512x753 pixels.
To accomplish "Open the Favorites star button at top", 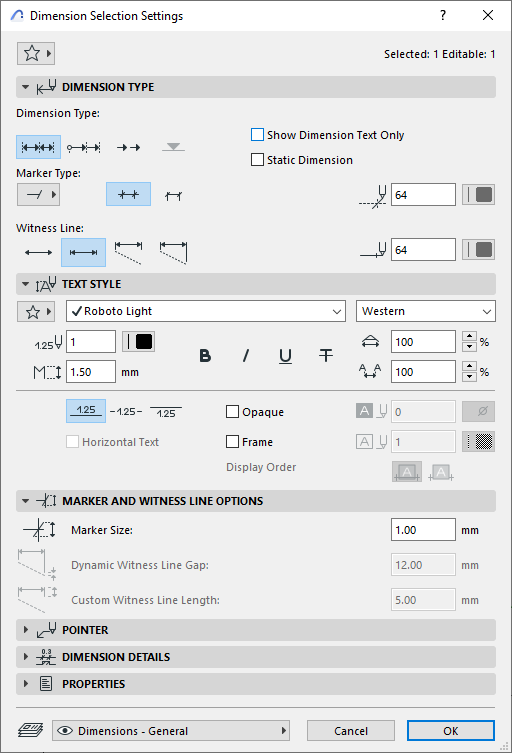I will click(36, 53).
